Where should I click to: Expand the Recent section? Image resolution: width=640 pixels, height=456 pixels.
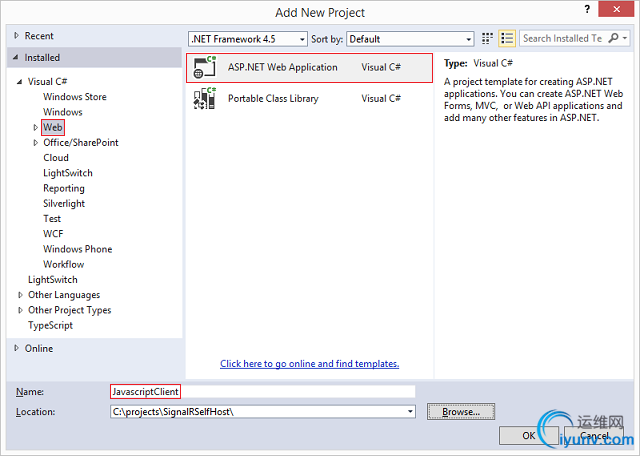pos(16,36)
